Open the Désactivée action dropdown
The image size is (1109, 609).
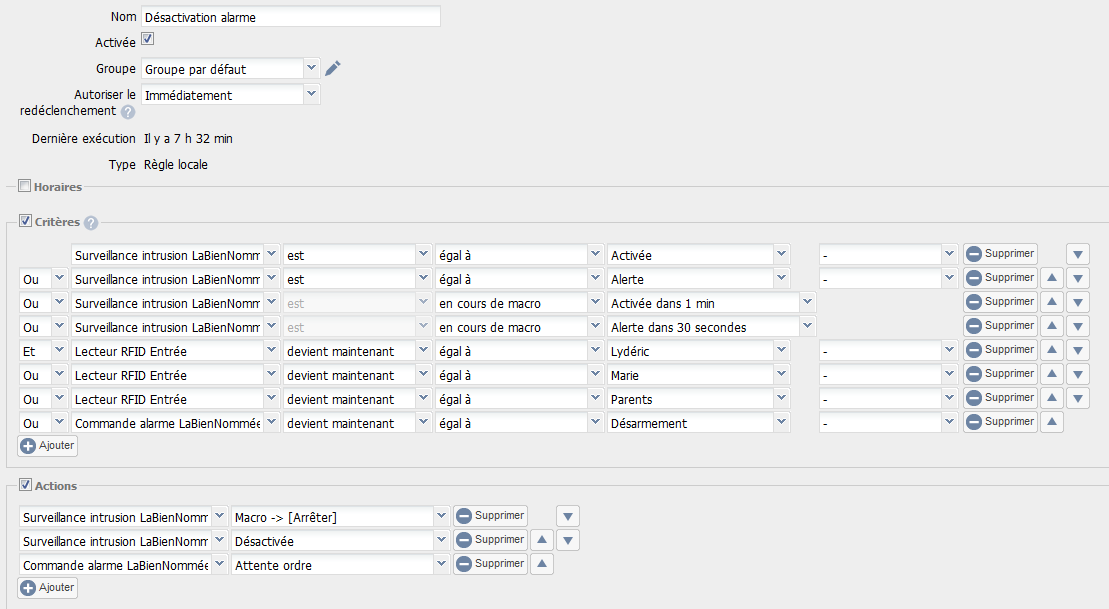click(x=440, y=540)
